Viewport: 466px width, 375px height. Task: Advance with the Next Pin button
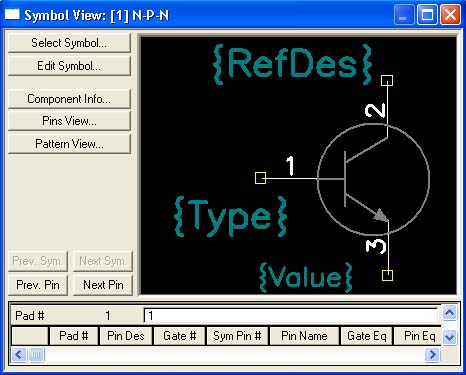(103, 285)
